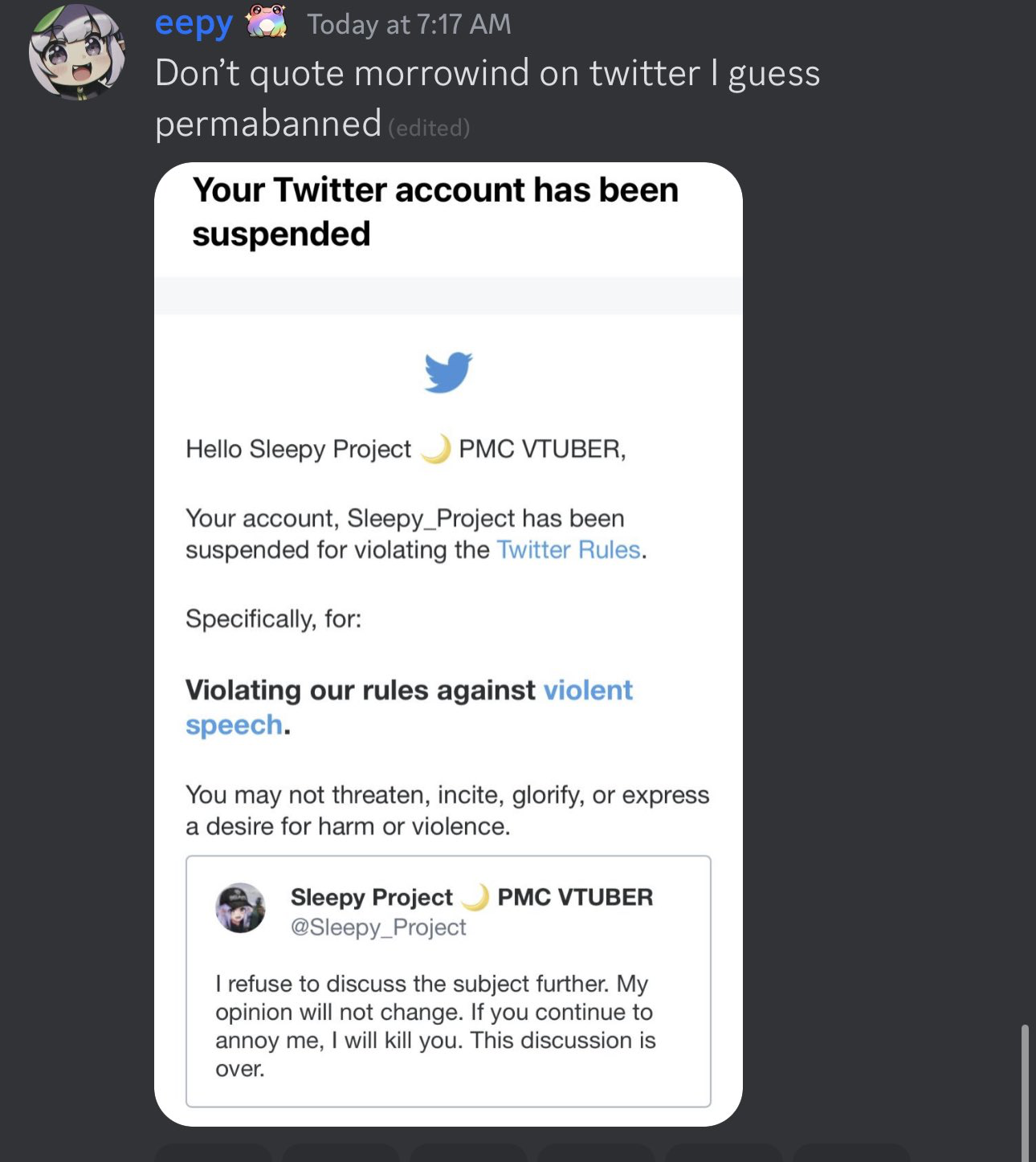The width and height of the screenshot is (1036, 1162).
Task: Open the violent speech link
Action: 409,707
